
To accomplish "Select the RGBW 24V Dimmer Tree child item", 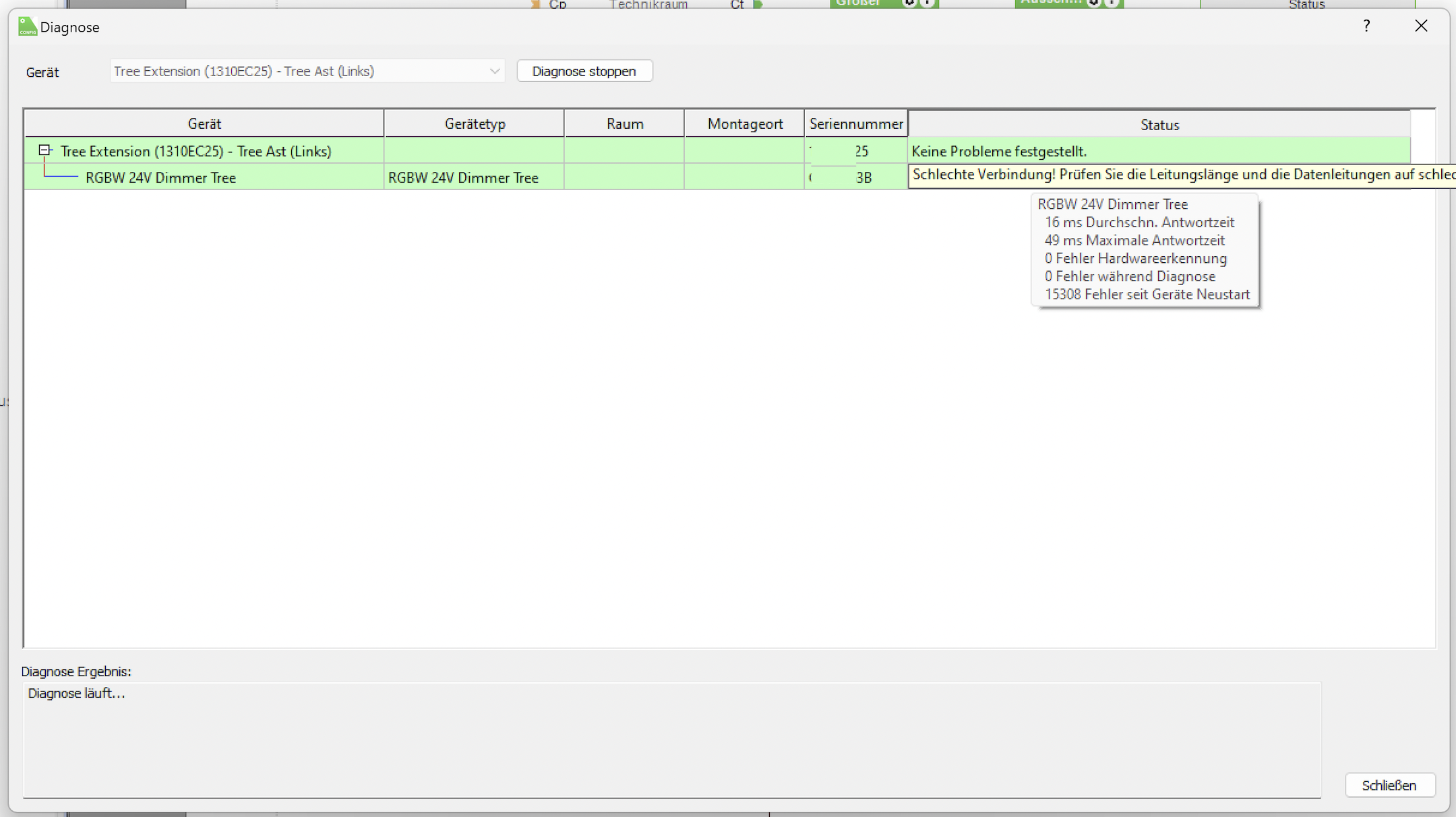I will tap(160, 178).
